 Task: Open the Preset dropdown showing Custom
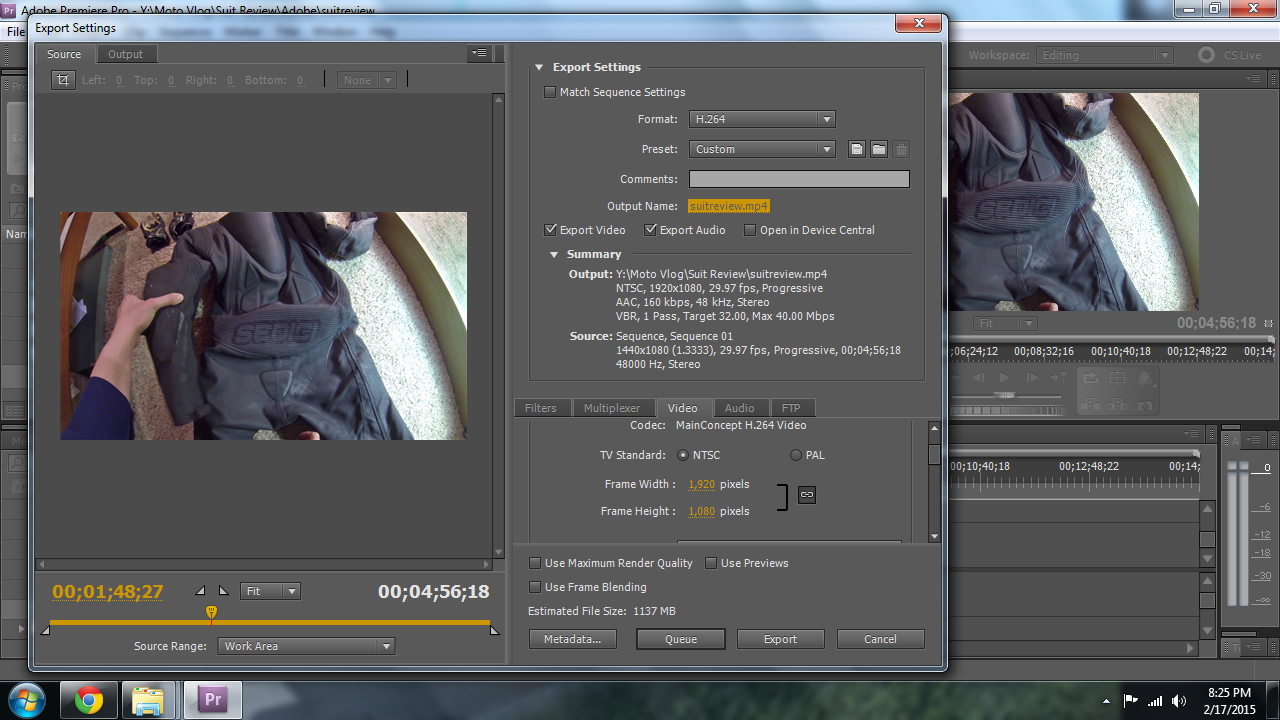coord(762,149)
